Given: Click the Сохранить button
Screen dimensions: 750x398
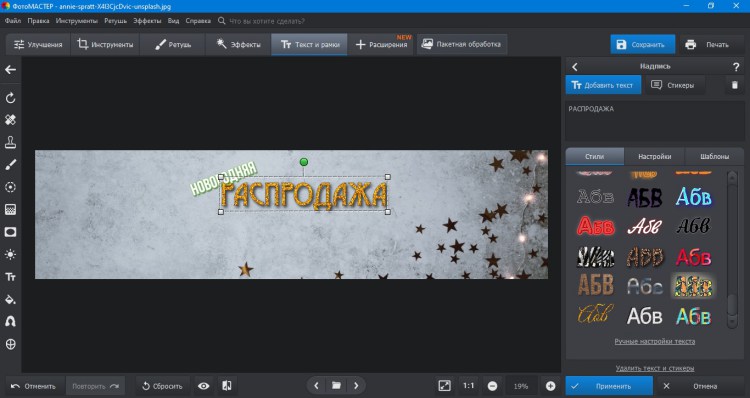Looking at the screenshot, I should pyautogui.click(x=642, y=44).
